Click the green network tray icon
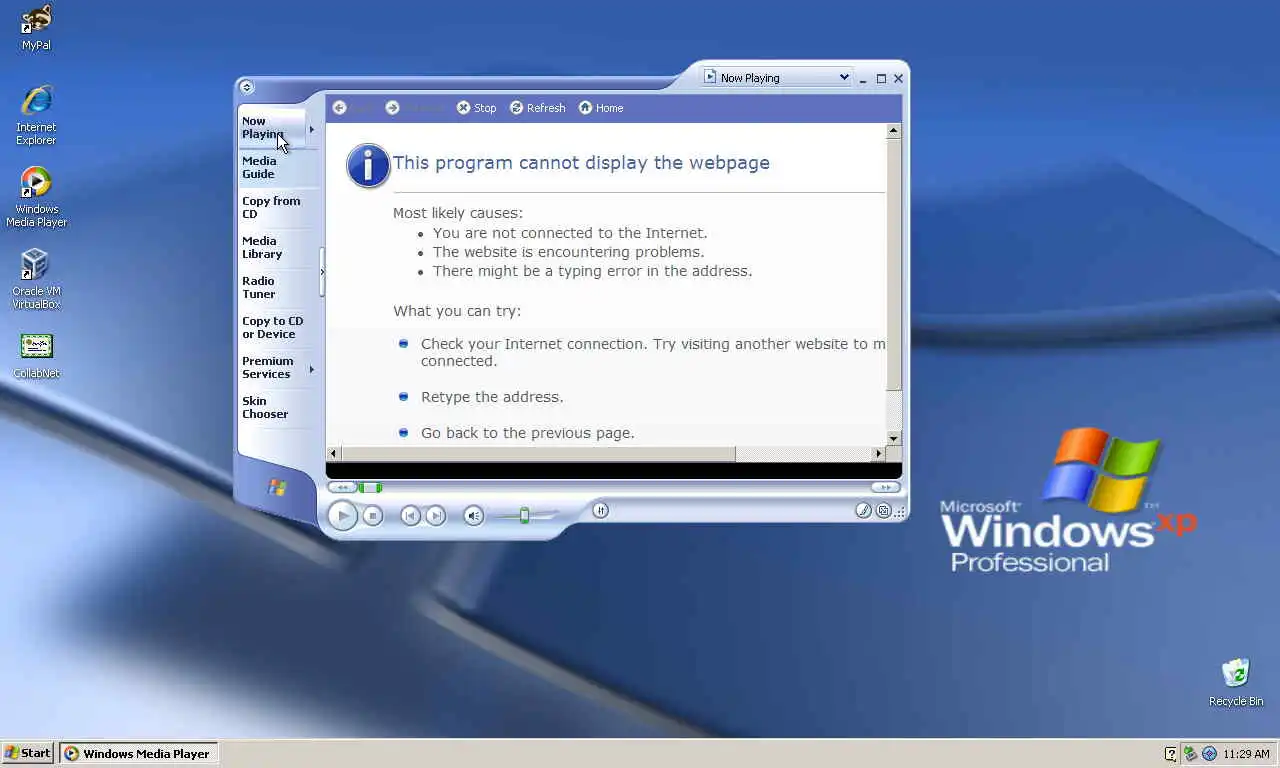This screenshot has height=768, width=1280. (1190, 754)
